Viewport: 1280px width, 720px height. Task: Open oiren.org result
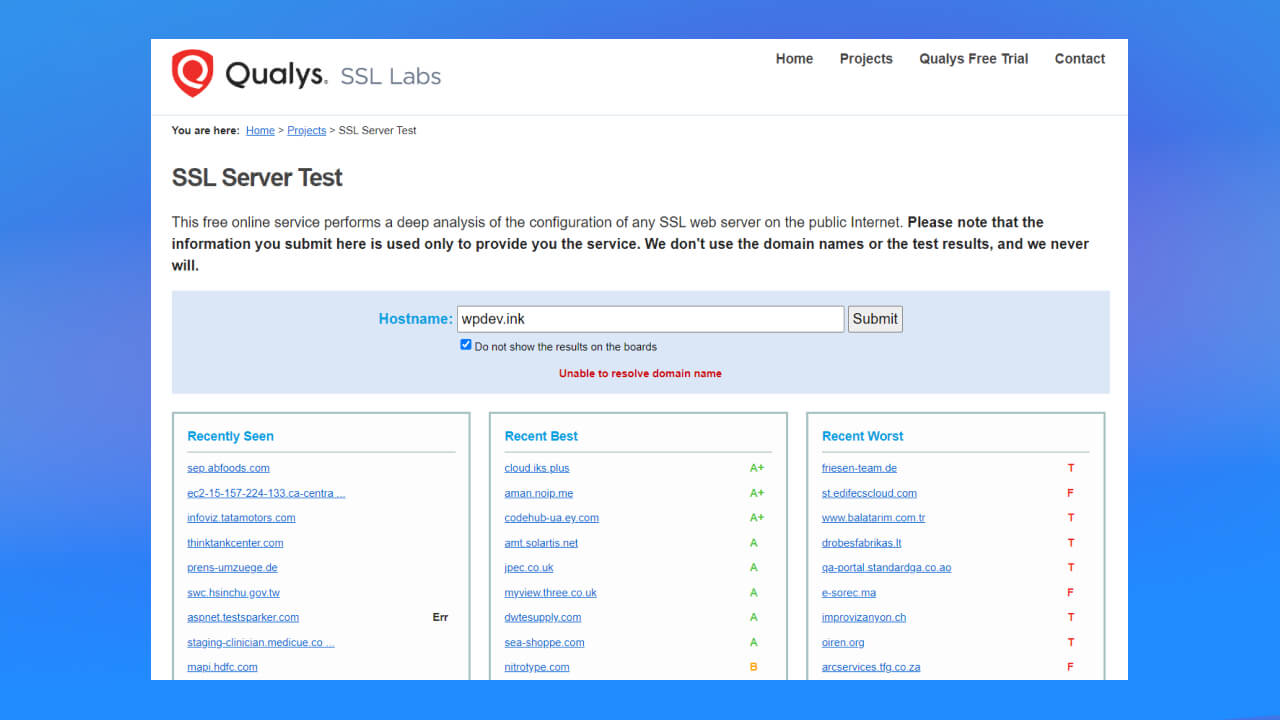(x=843, y=643)
